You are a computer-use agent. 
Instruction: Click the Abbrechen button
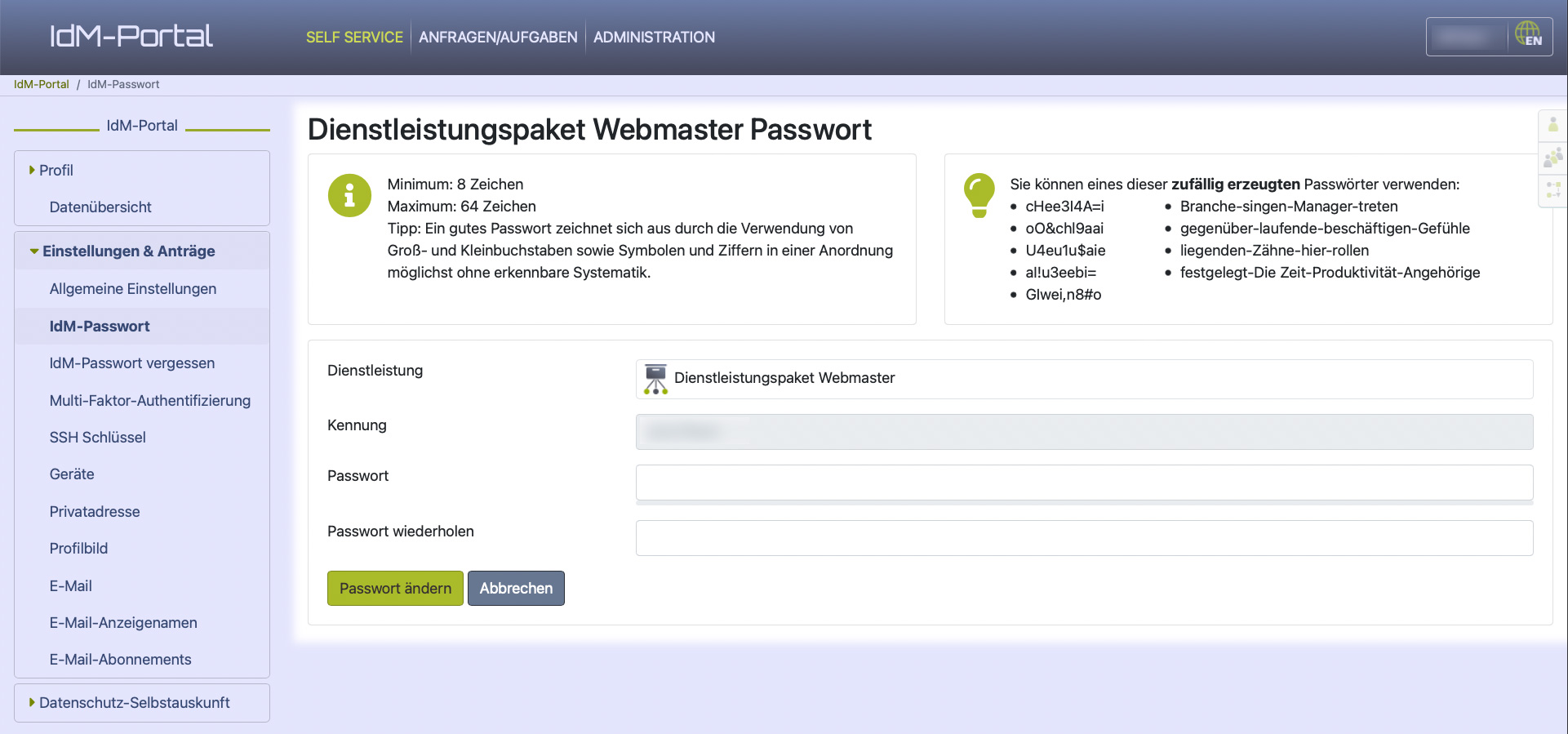tap(516, 589)
